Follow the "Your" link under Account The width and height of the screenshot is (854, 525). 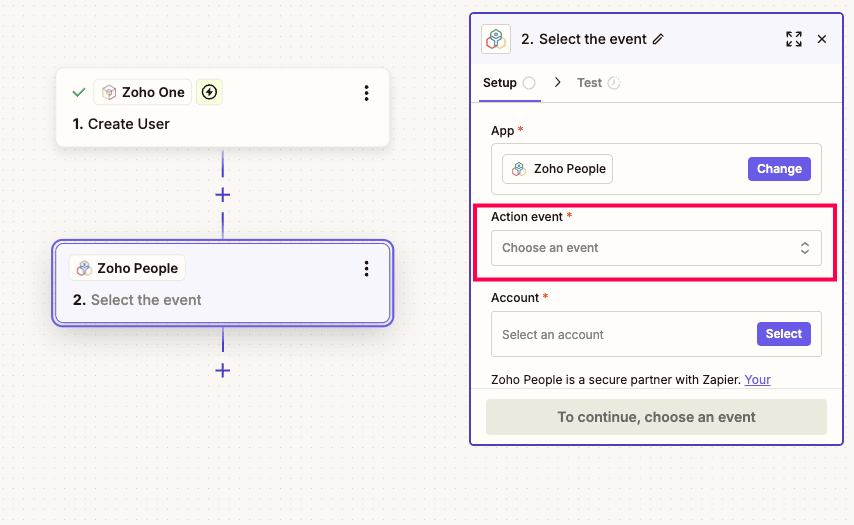[757, 380]
